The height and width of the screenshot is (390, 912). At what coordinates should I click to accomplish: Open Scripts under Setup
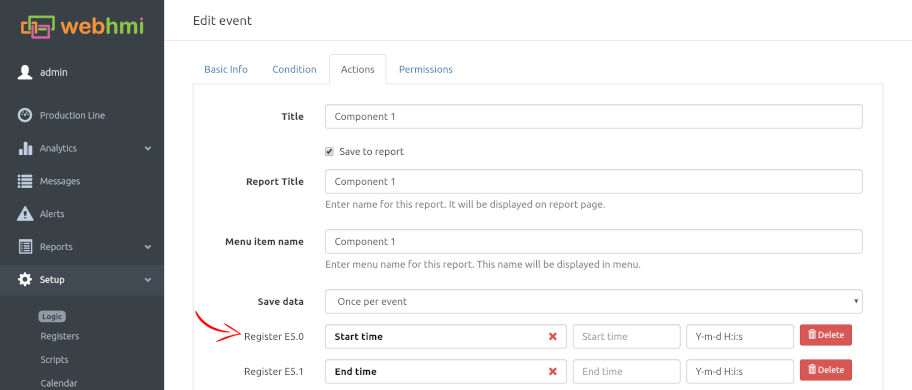click(x=55, y=360)
